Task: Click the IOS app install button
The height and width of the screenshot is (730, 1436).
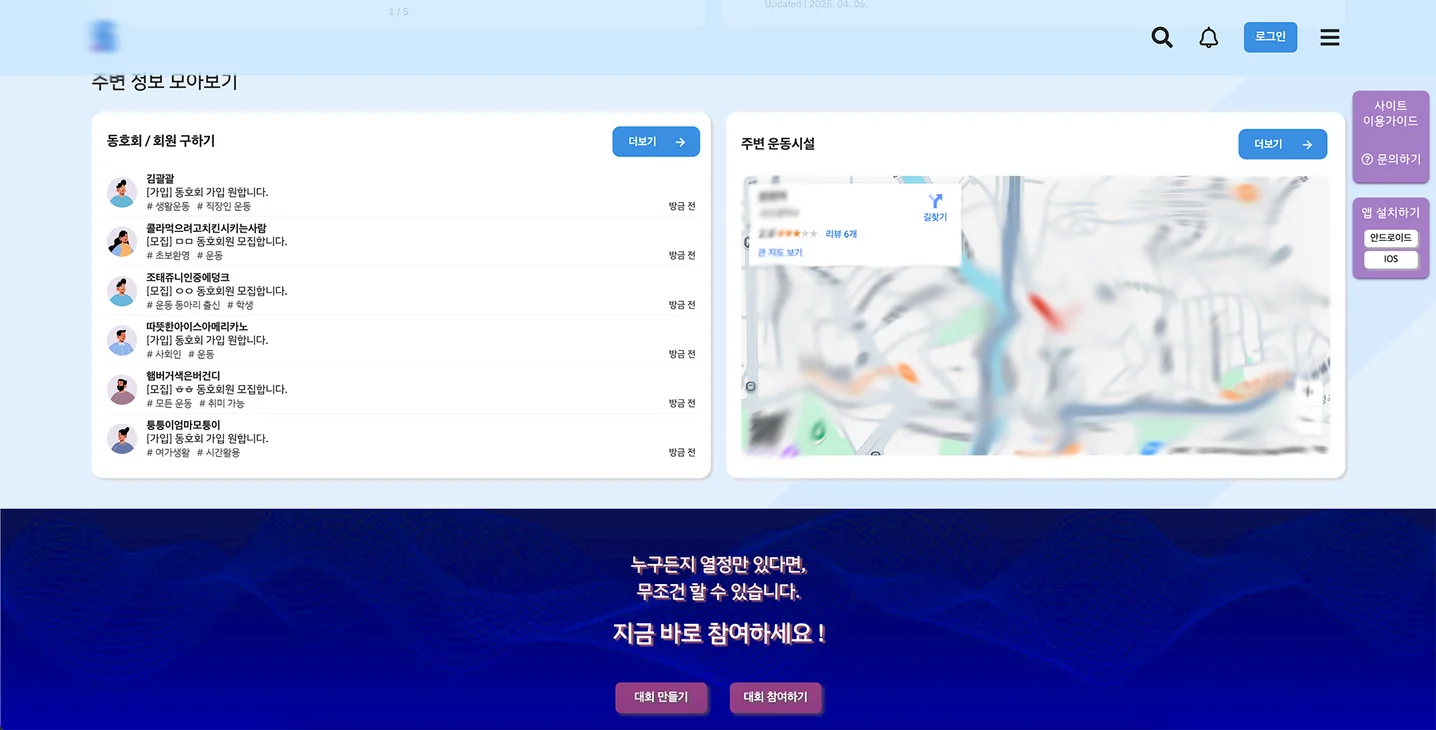Action: pos(1391,259)
